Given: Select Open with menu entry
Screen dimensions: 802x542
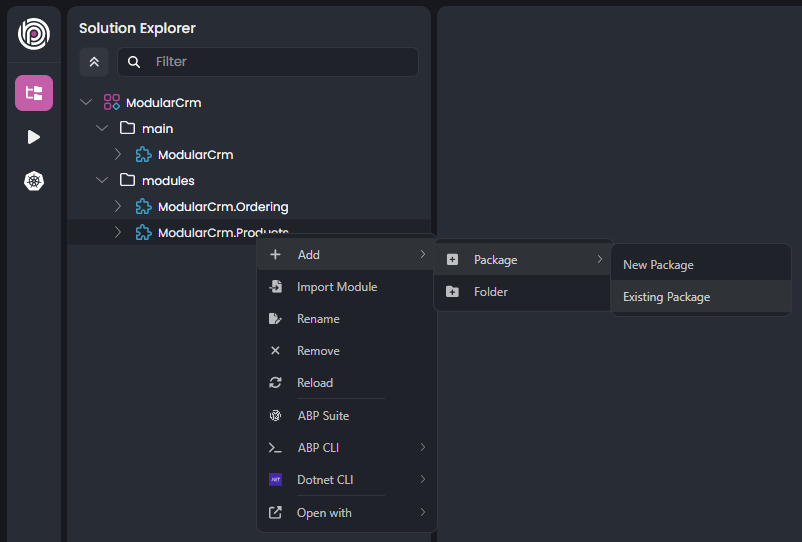Looking at the screenshot, I should click(346, 512).
